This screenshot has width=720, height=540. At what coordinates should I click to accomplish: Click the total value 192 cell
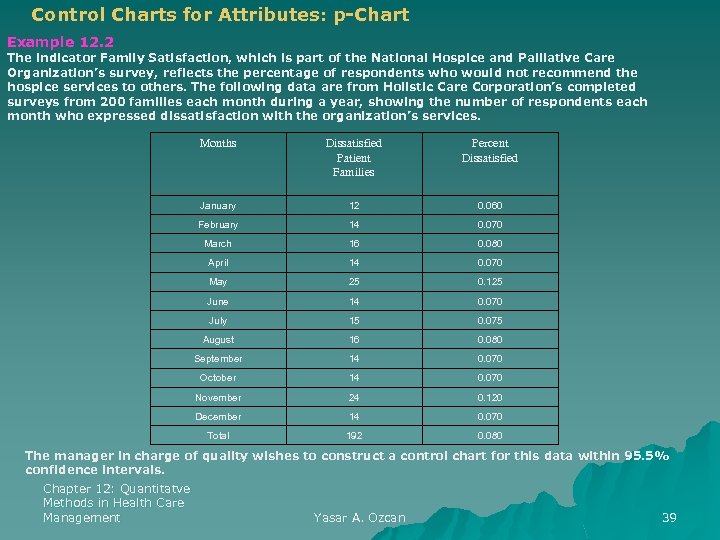(x=354, y=436)
